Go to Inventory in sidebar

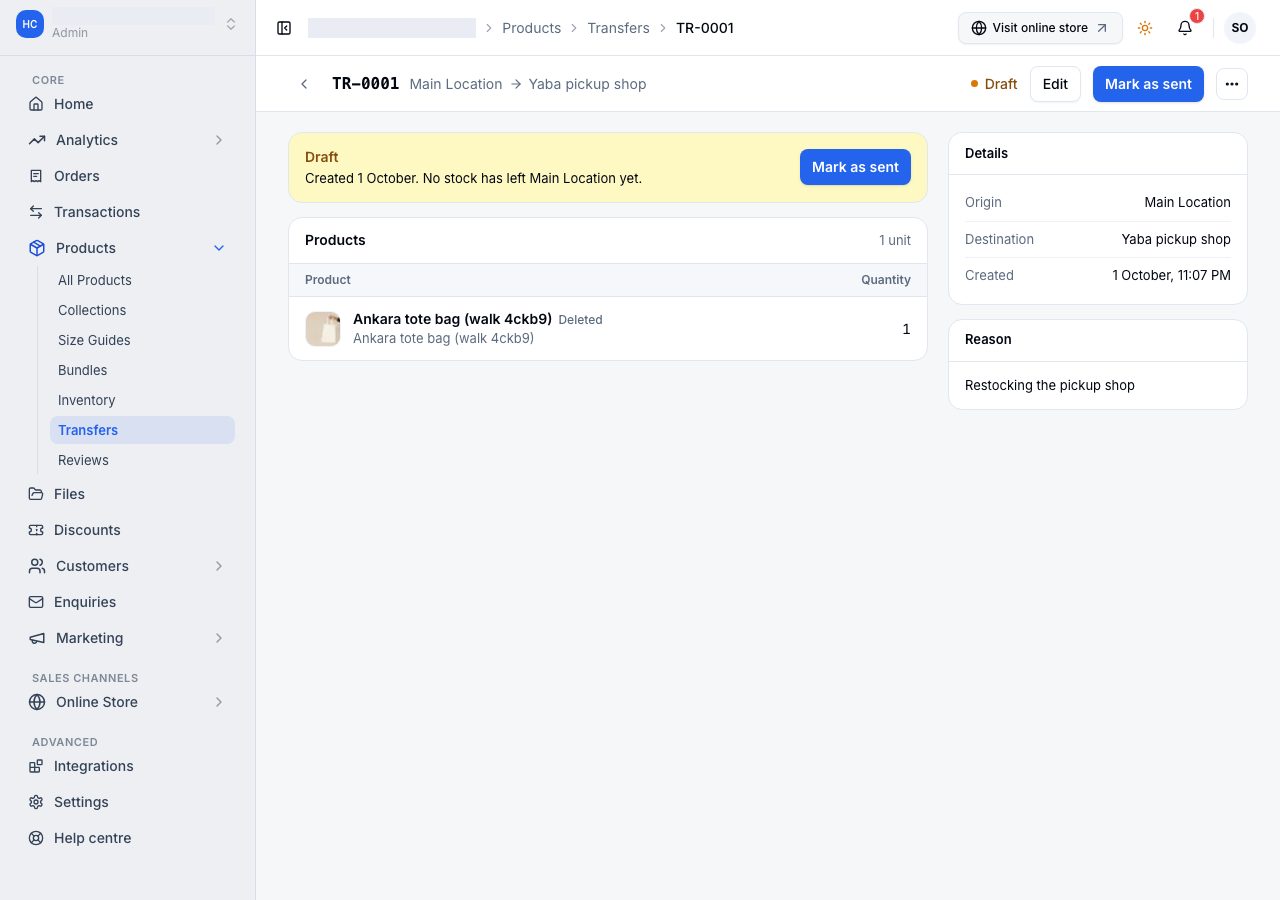tap(142, 400)
